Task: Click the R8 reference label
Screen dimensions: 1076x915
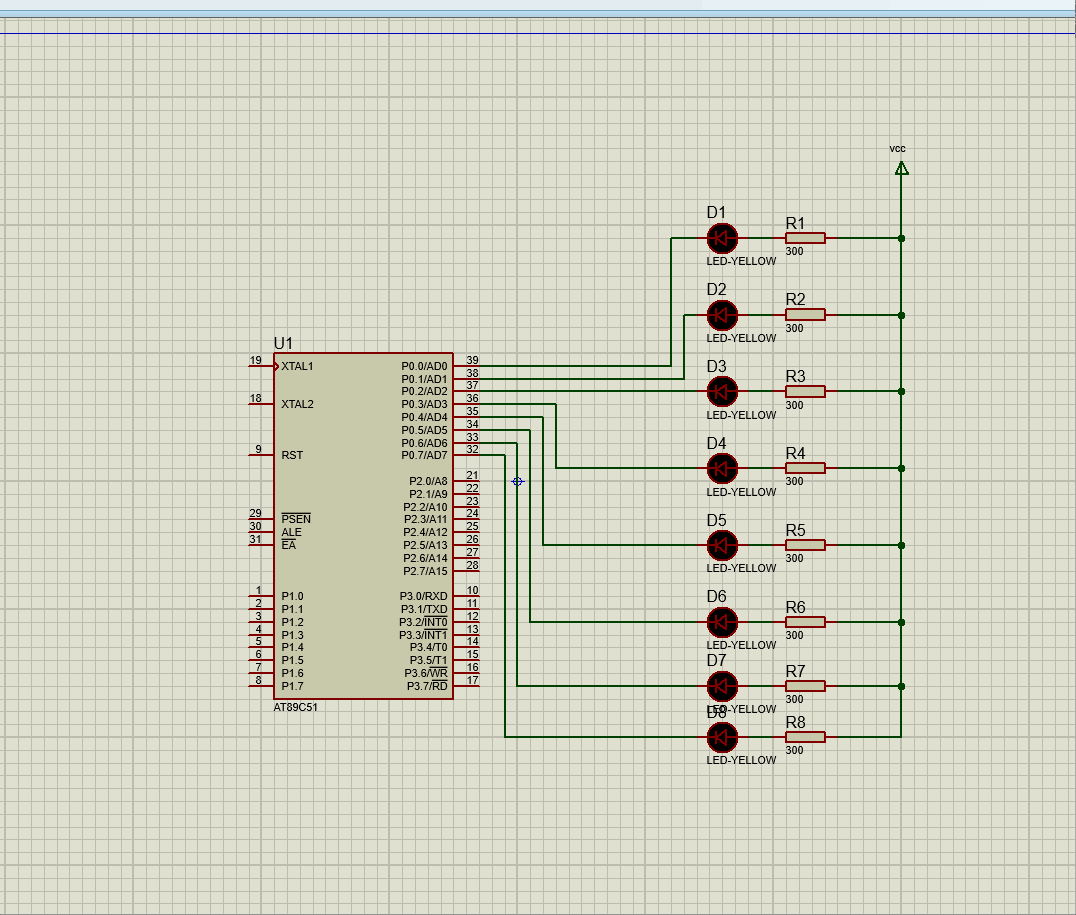Action: coord(795,722)
